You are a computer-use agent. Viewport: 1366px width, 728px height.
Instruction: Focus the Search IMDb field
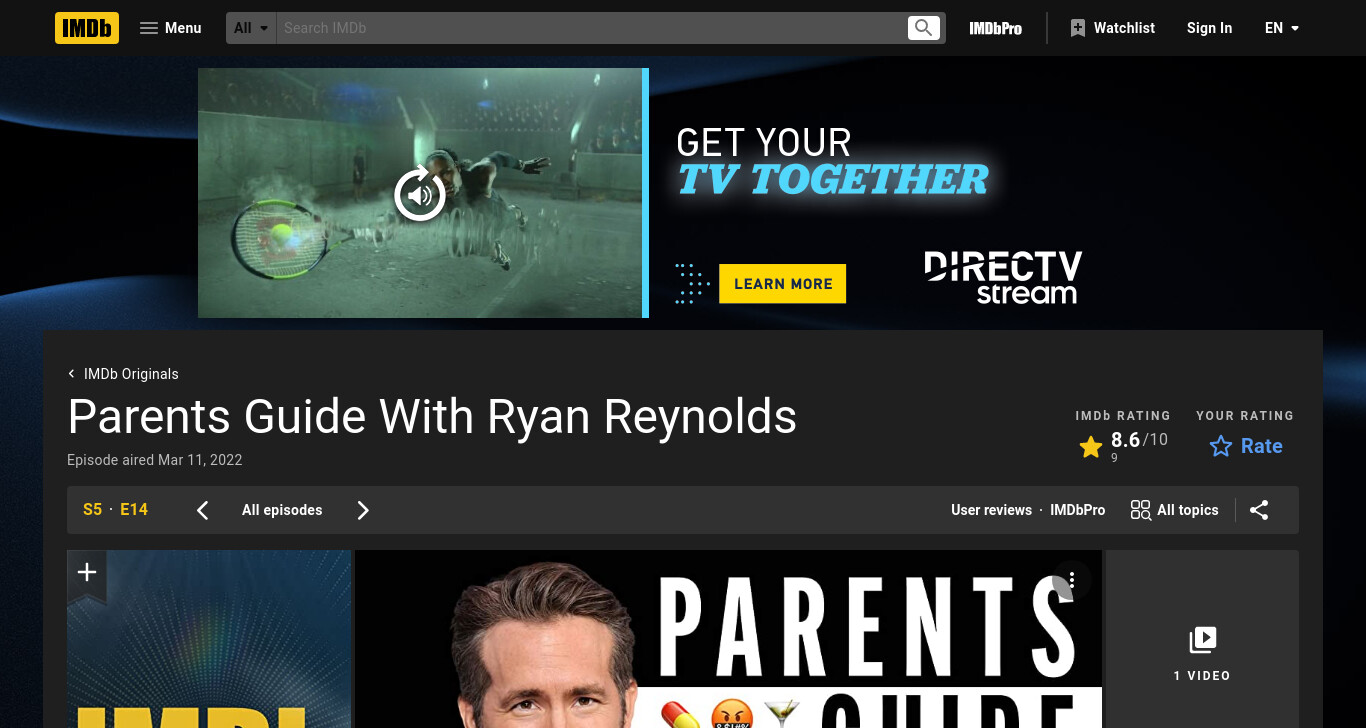592,28
